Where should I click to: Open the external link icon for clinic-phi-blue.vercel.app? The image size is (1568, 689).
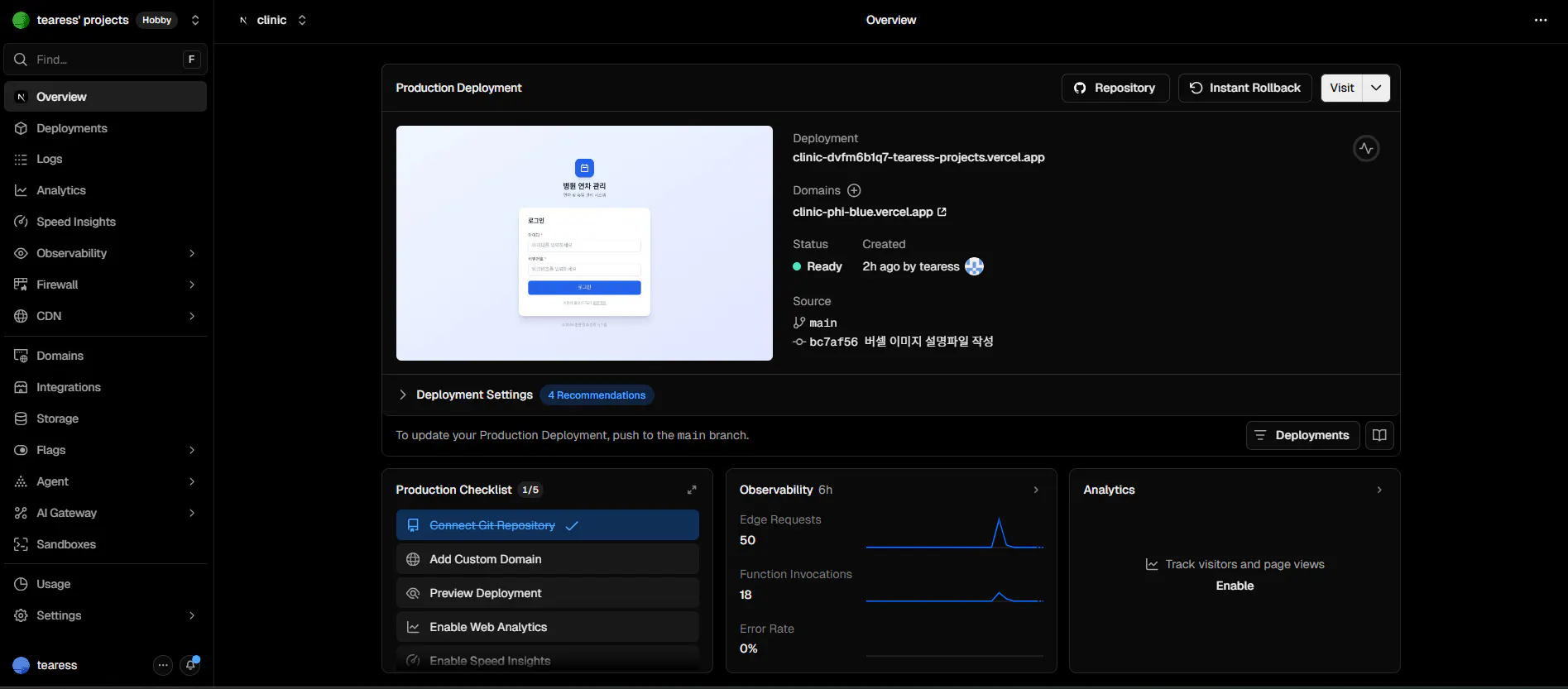[942, 212]
